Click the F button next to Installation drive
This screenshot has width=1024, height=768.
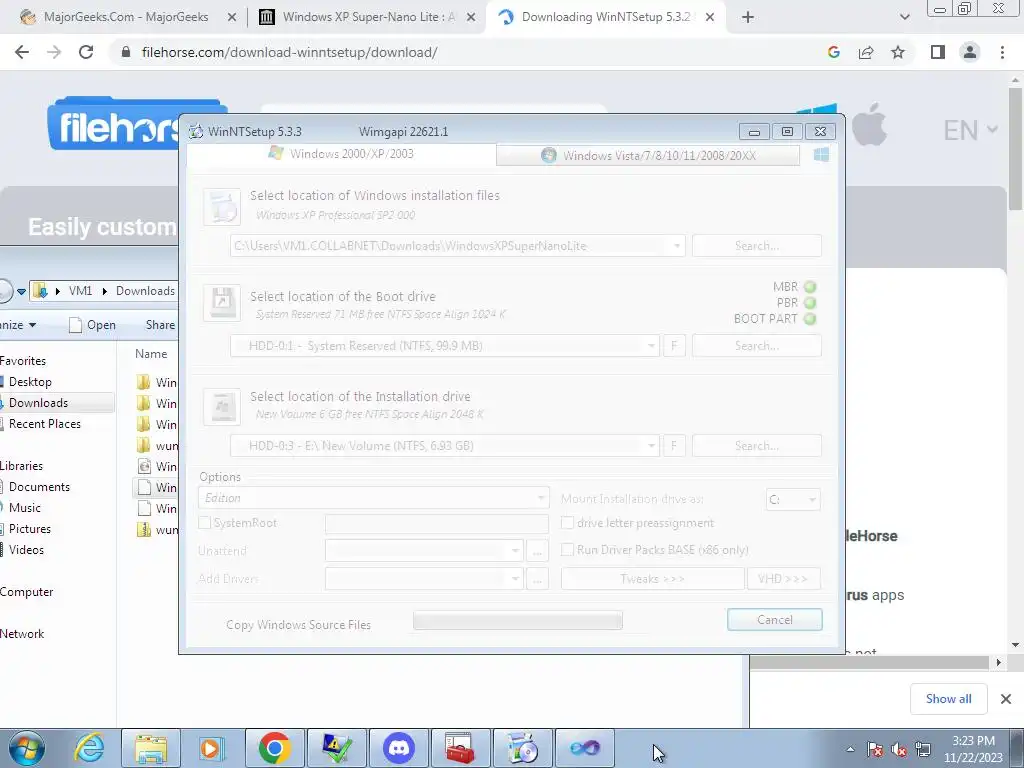click(x=674, y=445)
